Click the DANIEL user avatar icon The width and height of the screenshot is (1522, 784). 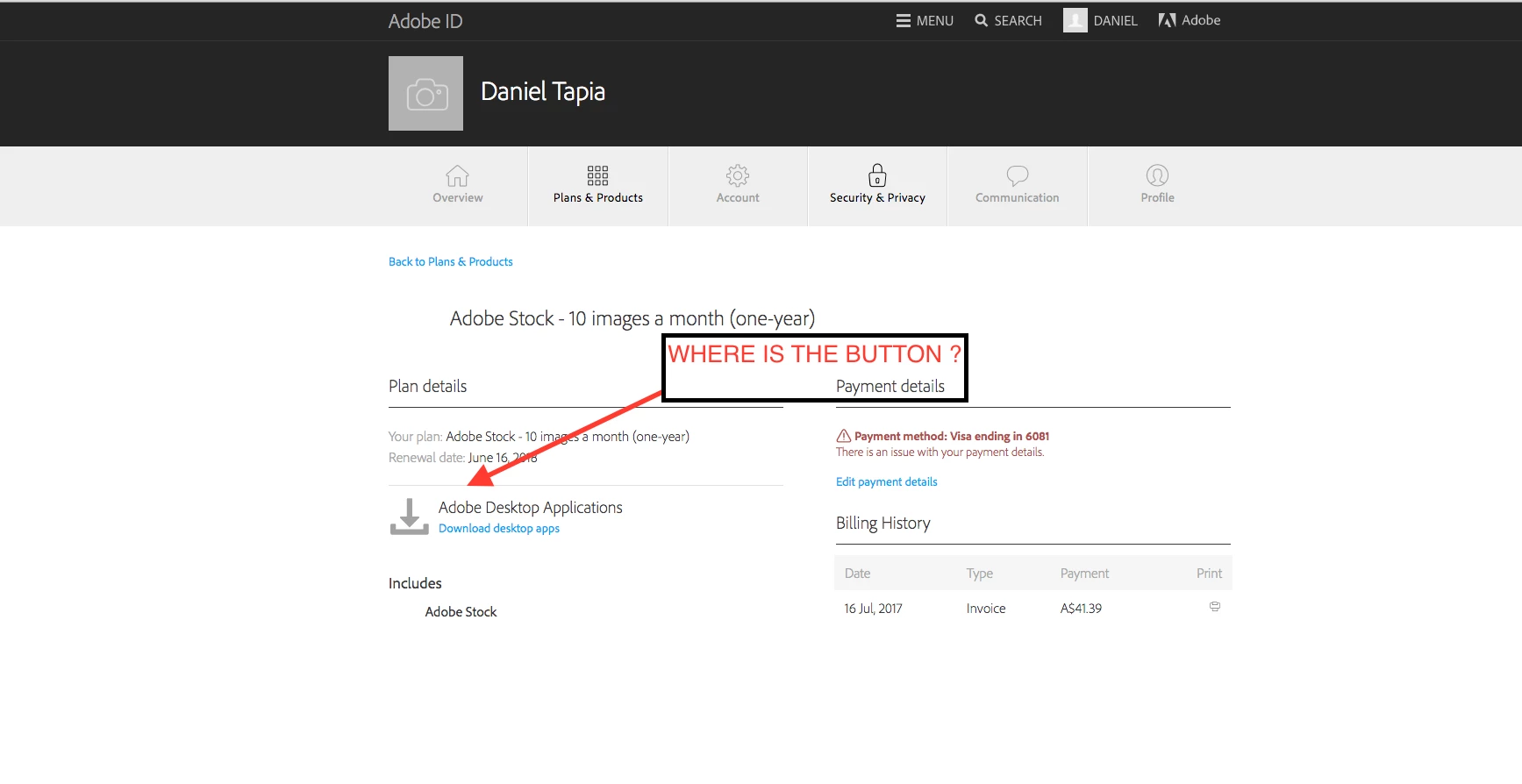pyautogui.click(x=1075, y=20)
